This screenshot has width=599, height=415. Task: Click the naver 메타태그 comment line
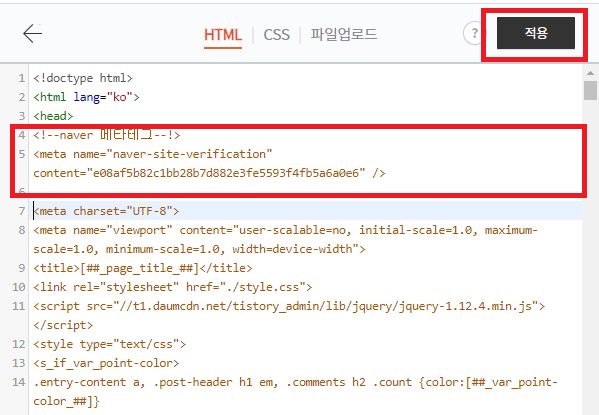(x=107, y=135)
